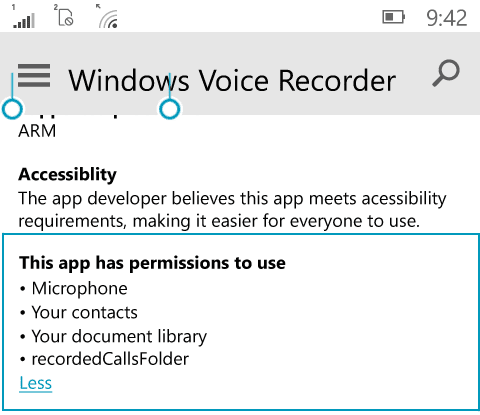The width and height of the screenshot is (480, 415).
Task: Open the hamburger menu
Action: coord(34,76)
